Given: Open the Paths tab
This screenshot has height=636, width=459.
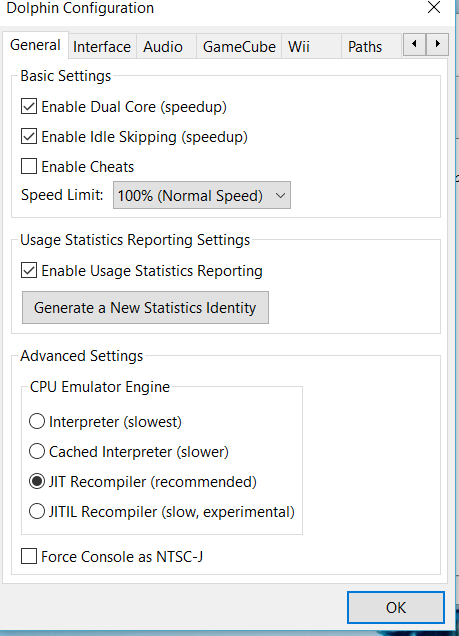Looking at the screenshot, I should coord(365,47).
